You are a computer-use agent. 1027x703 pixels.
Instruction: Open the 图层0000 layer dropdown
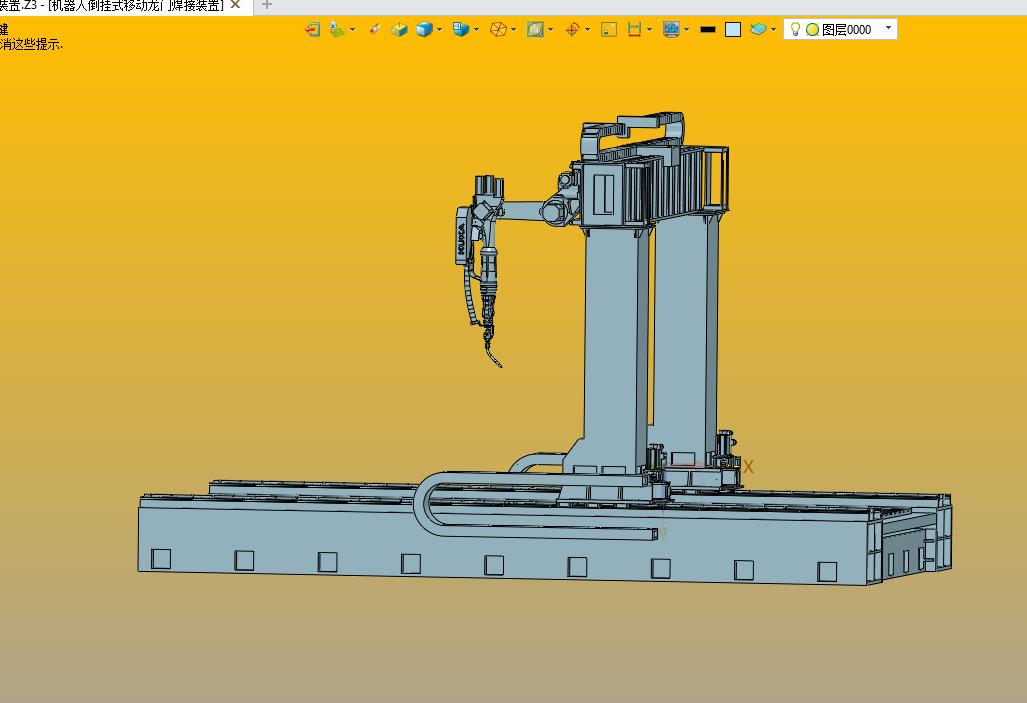tap(888, 28)
